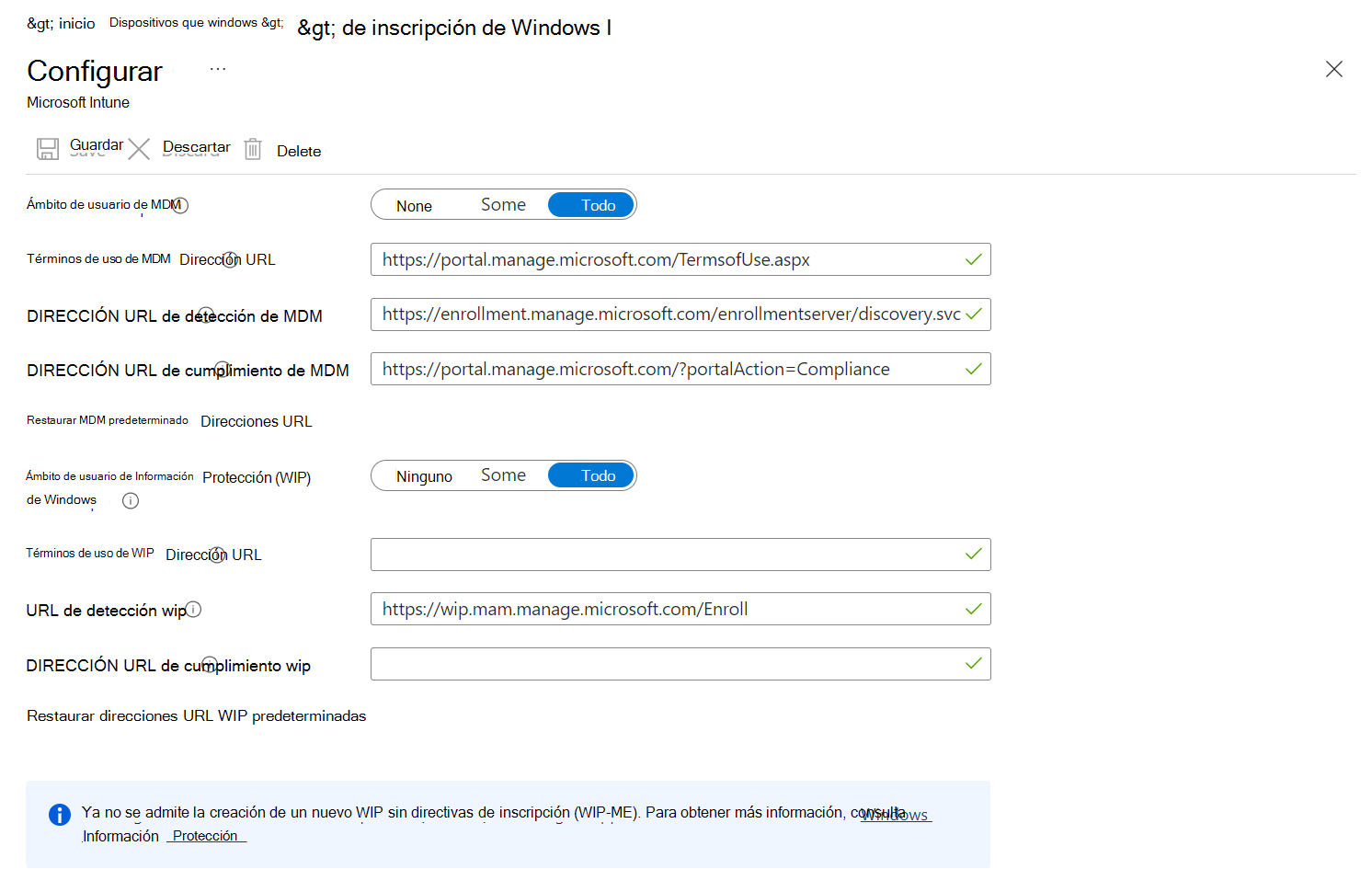Screen dimensions: 1372x892
Task: Click the Delete button label
Action: pos(299,151)
